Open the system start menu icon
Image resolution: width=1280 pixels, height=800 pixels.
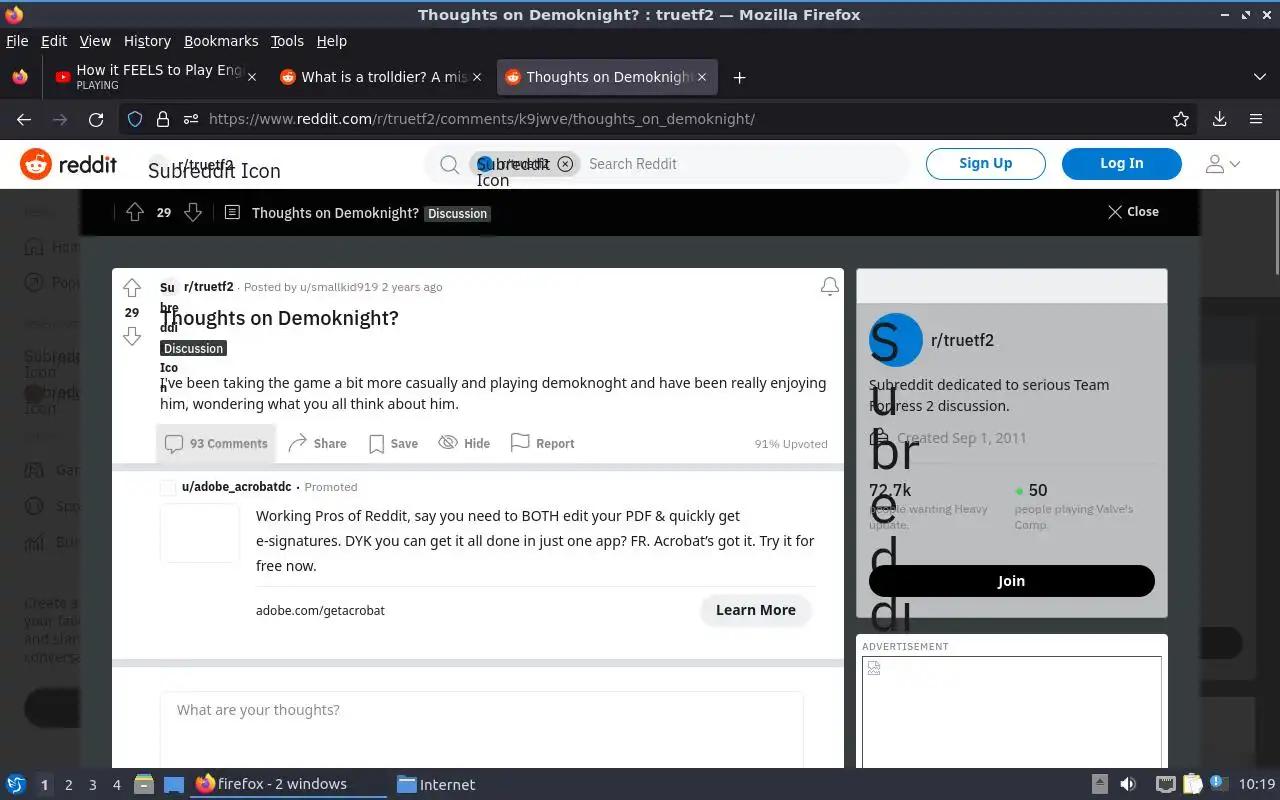[16, 785]
